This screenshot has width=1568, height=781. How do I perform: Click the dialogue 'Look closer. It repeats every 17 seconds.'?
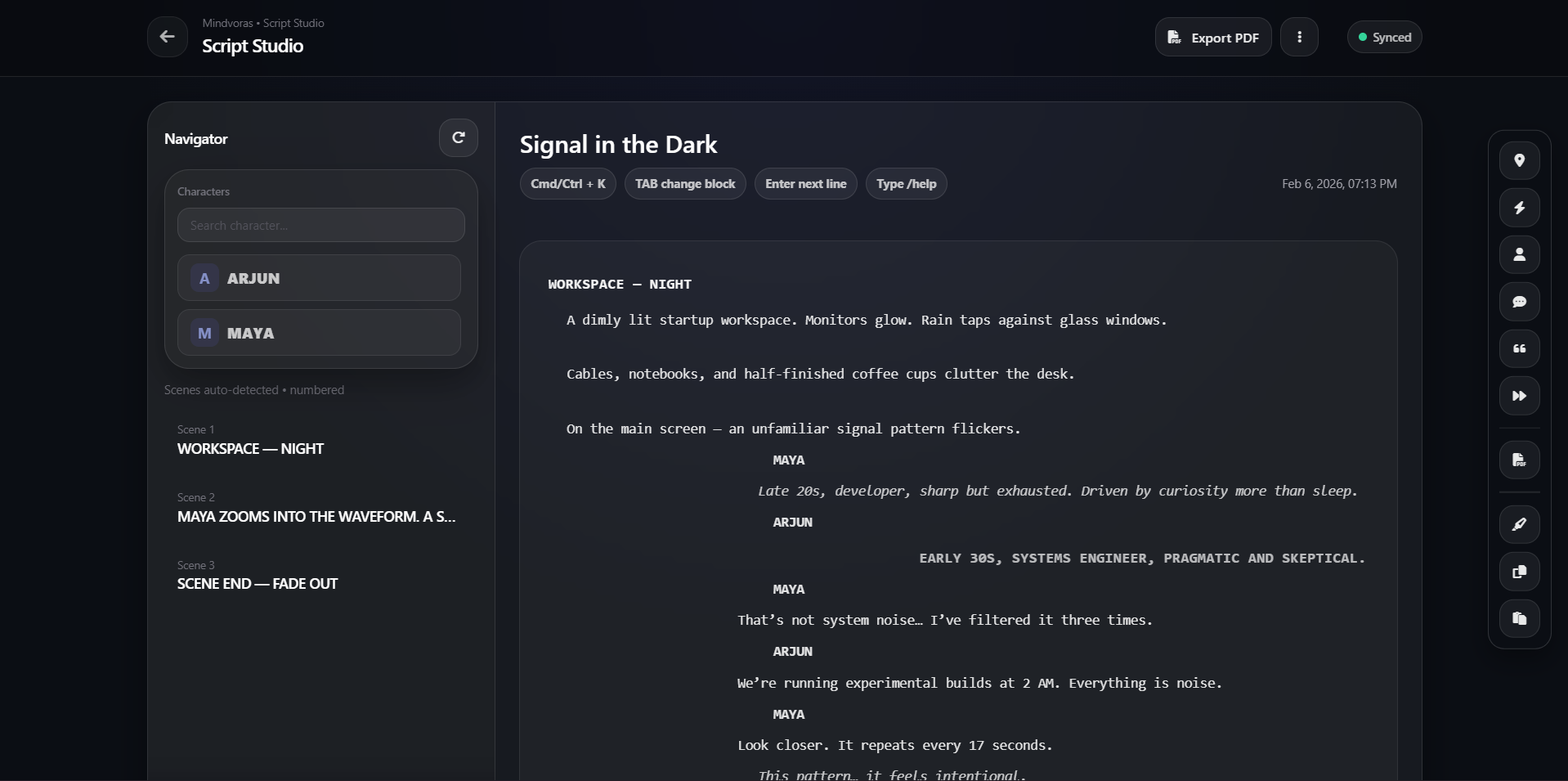[894, 745]
